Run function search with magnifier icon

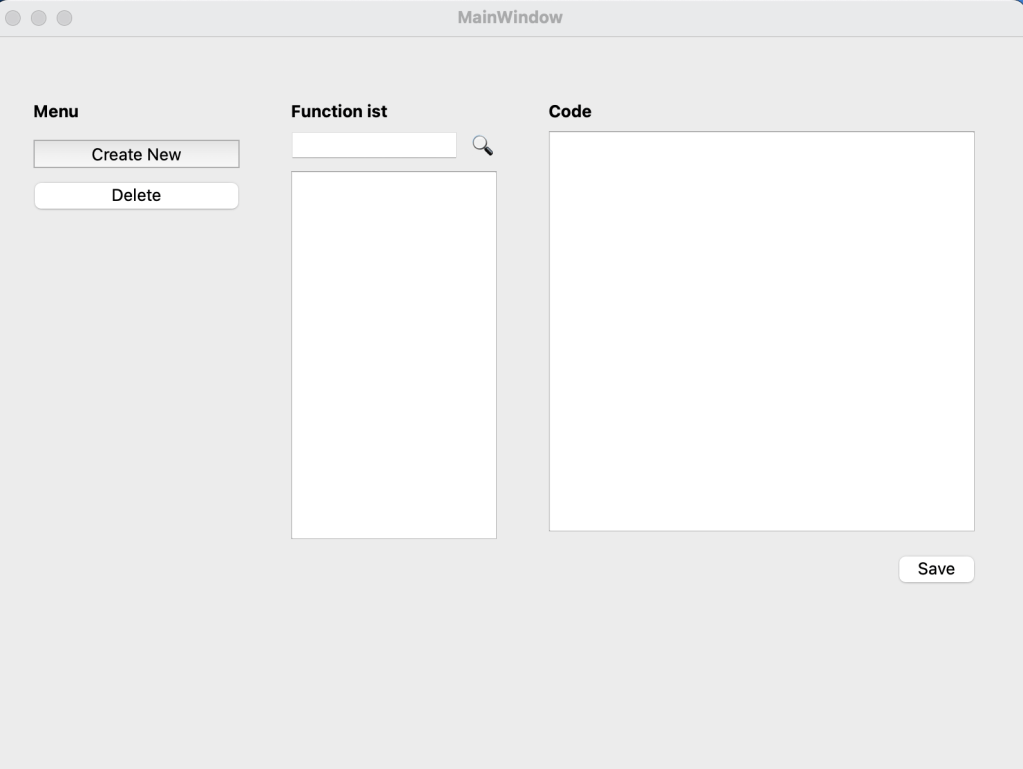point(482,146)
